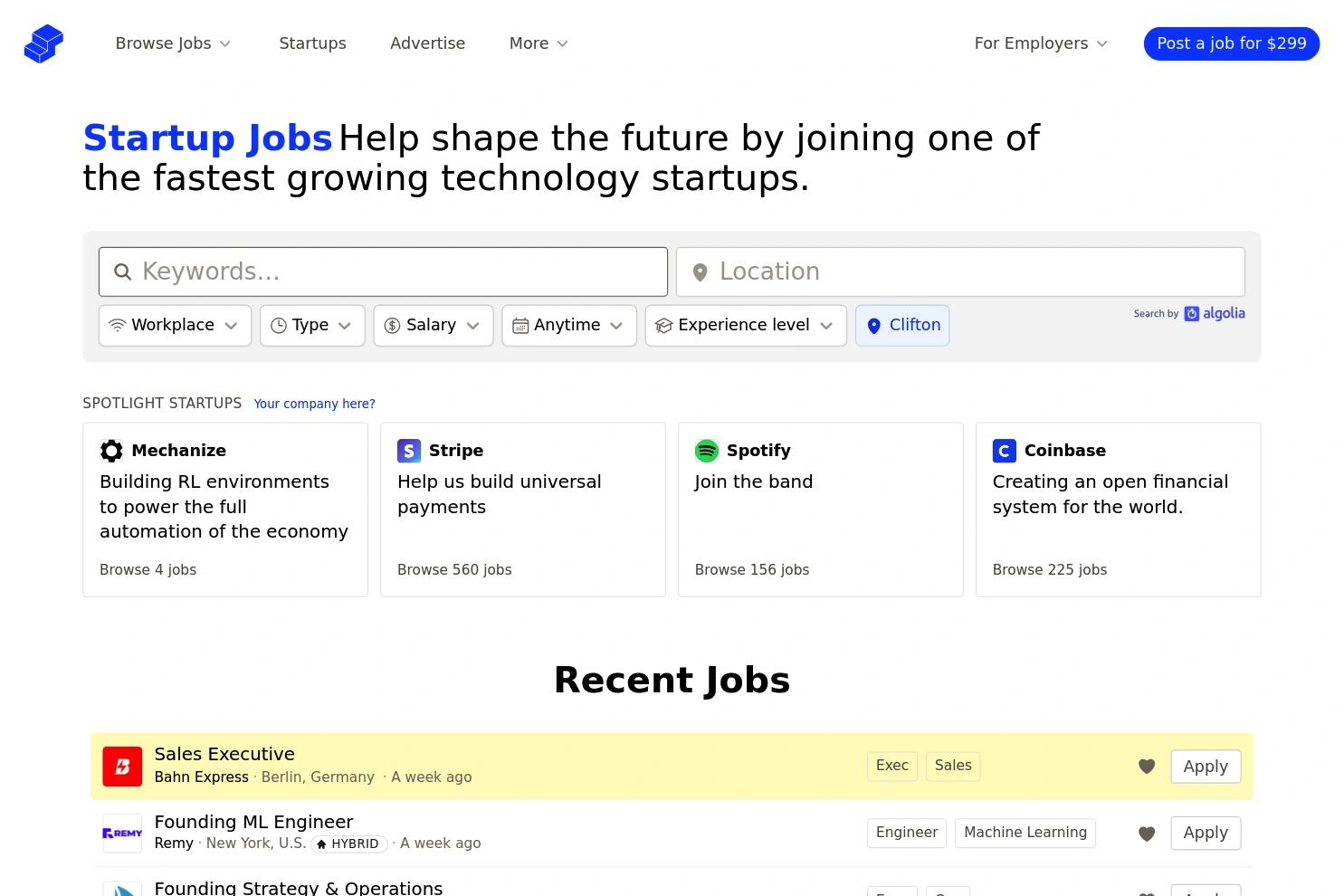Click the Stripe company name
This screenshot has width=1344, height=896.
[456, 451]
